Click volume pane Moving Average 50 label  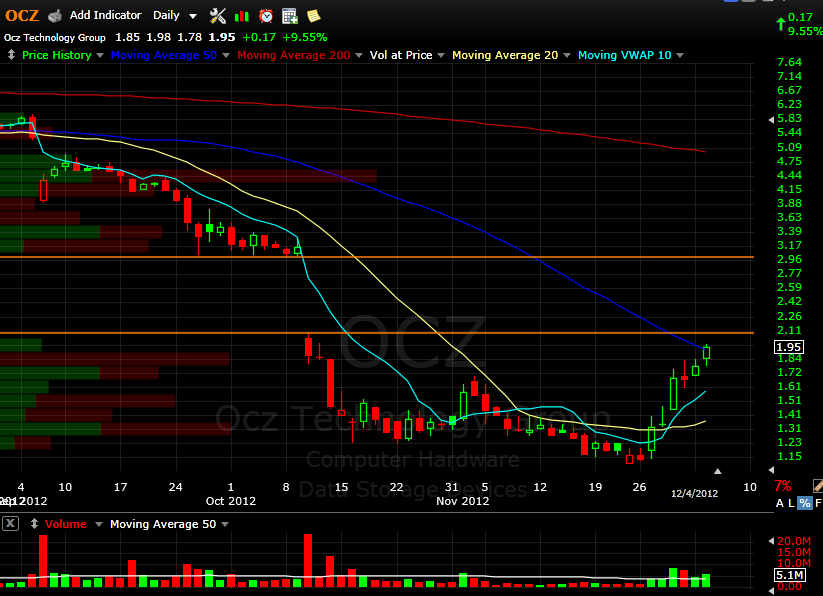coord(163,524)
